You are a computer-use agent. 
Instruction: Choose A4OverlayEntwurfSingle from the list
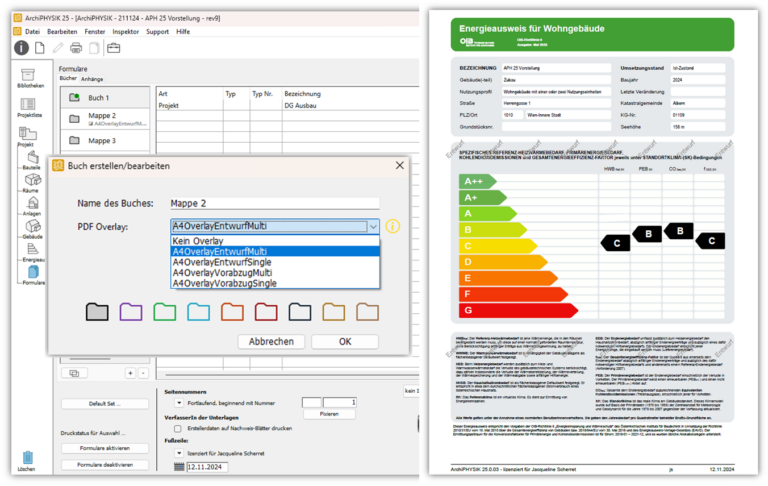(x=275, y=262)
